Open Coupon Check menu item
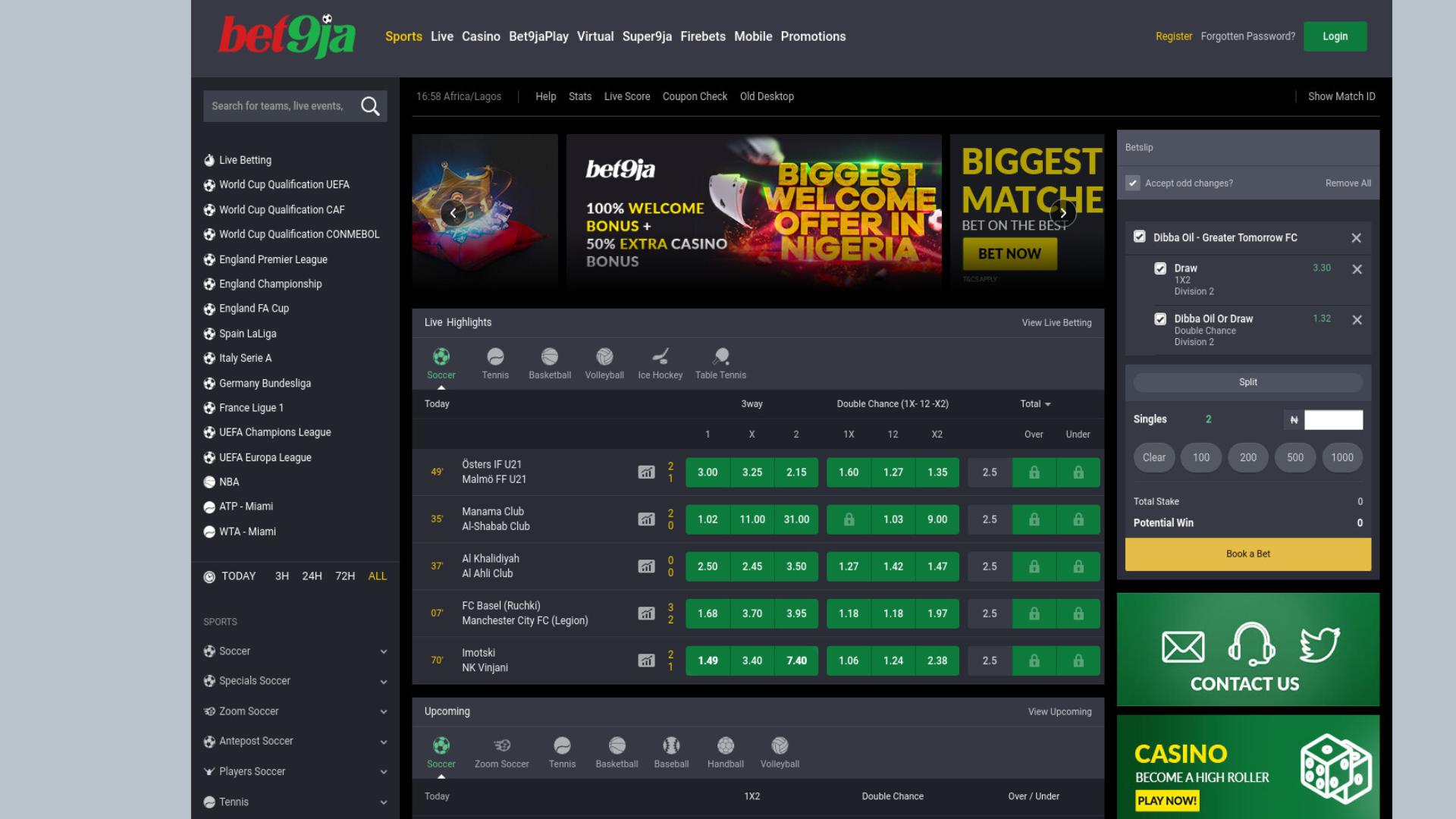The width and height of the screenshot is (1456, 819). 695,96
